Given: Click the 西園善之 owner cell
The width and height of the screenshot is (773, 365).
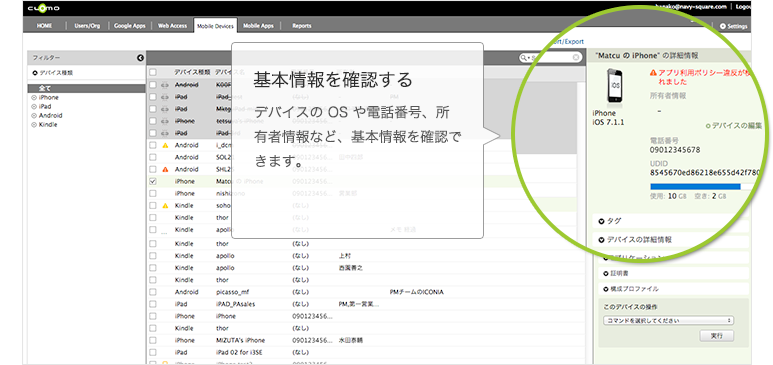Looking at the screenshot, I should pyautogui.click(x=351, y=268).
